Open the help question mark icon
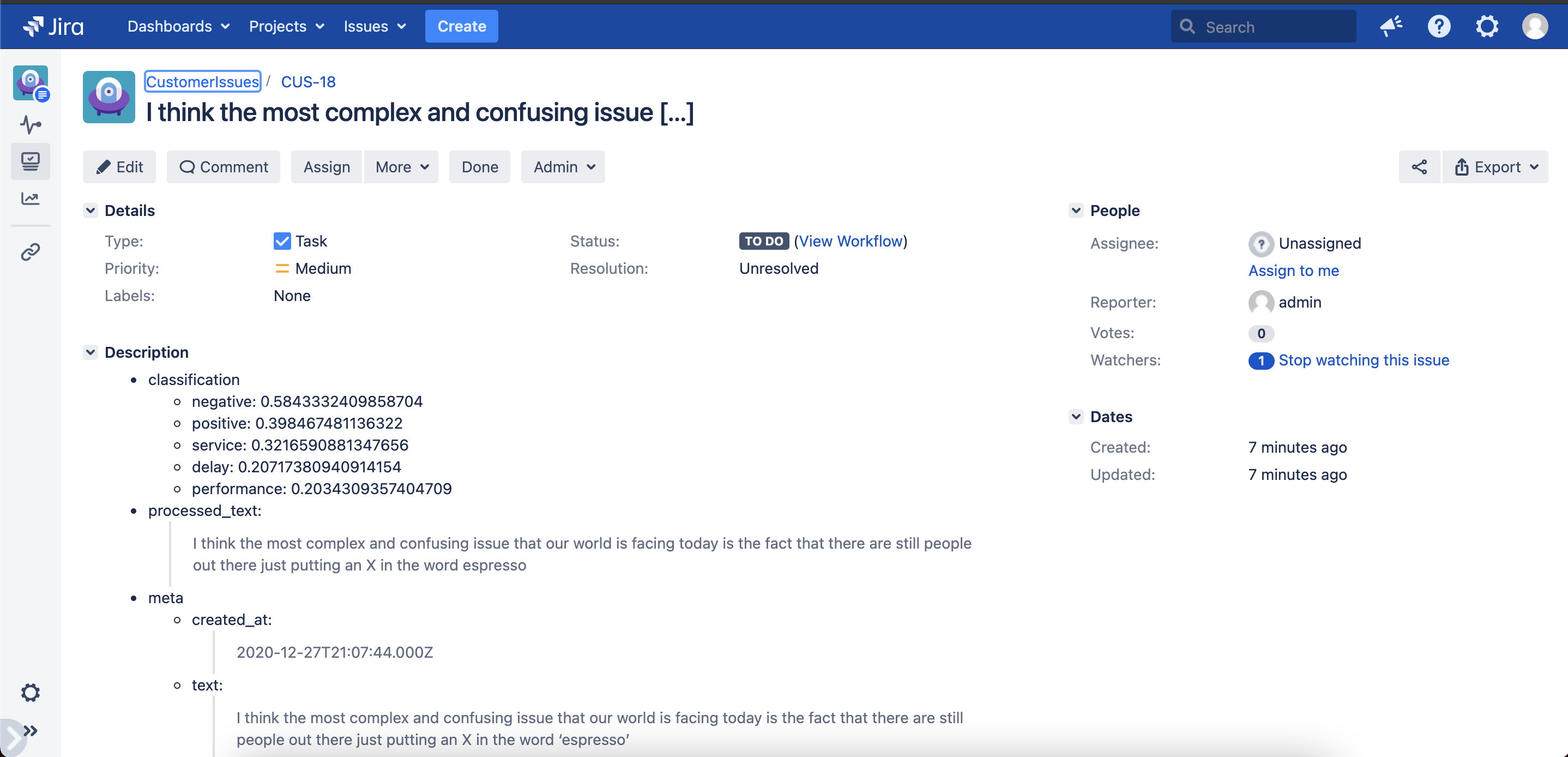 1439,26
